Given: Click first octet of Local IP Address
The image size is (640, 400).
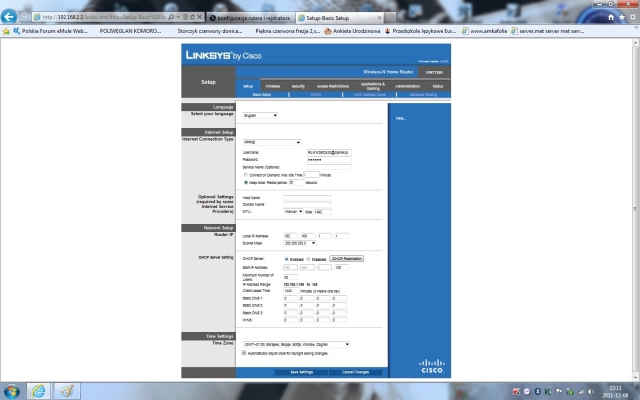Looking at the screenshot, I should tap(290, 236).
